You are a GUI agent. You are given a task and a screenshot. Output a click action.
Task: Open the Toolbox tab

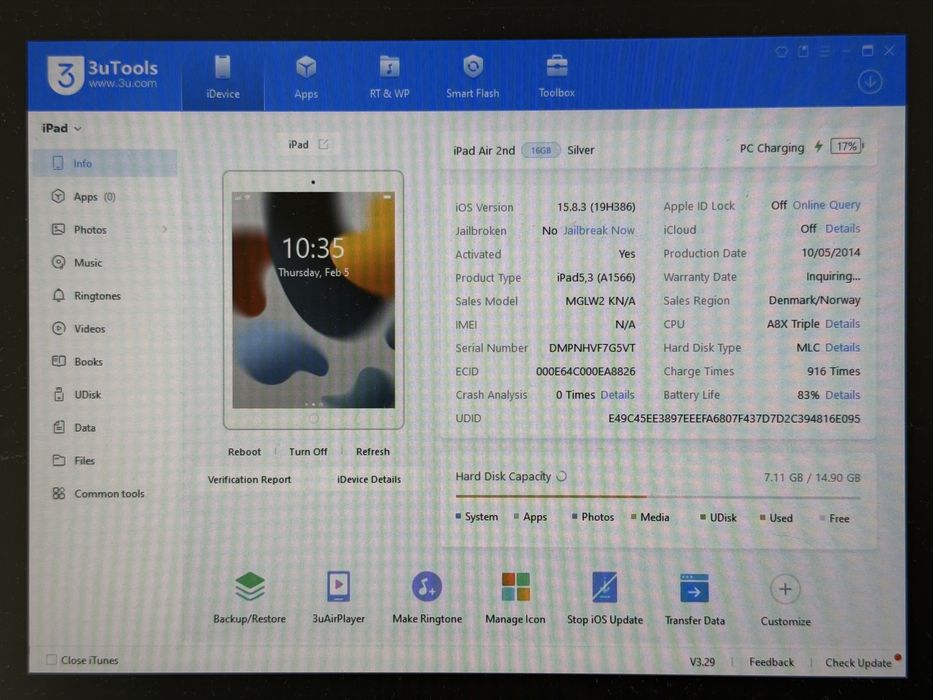[556, 77]
